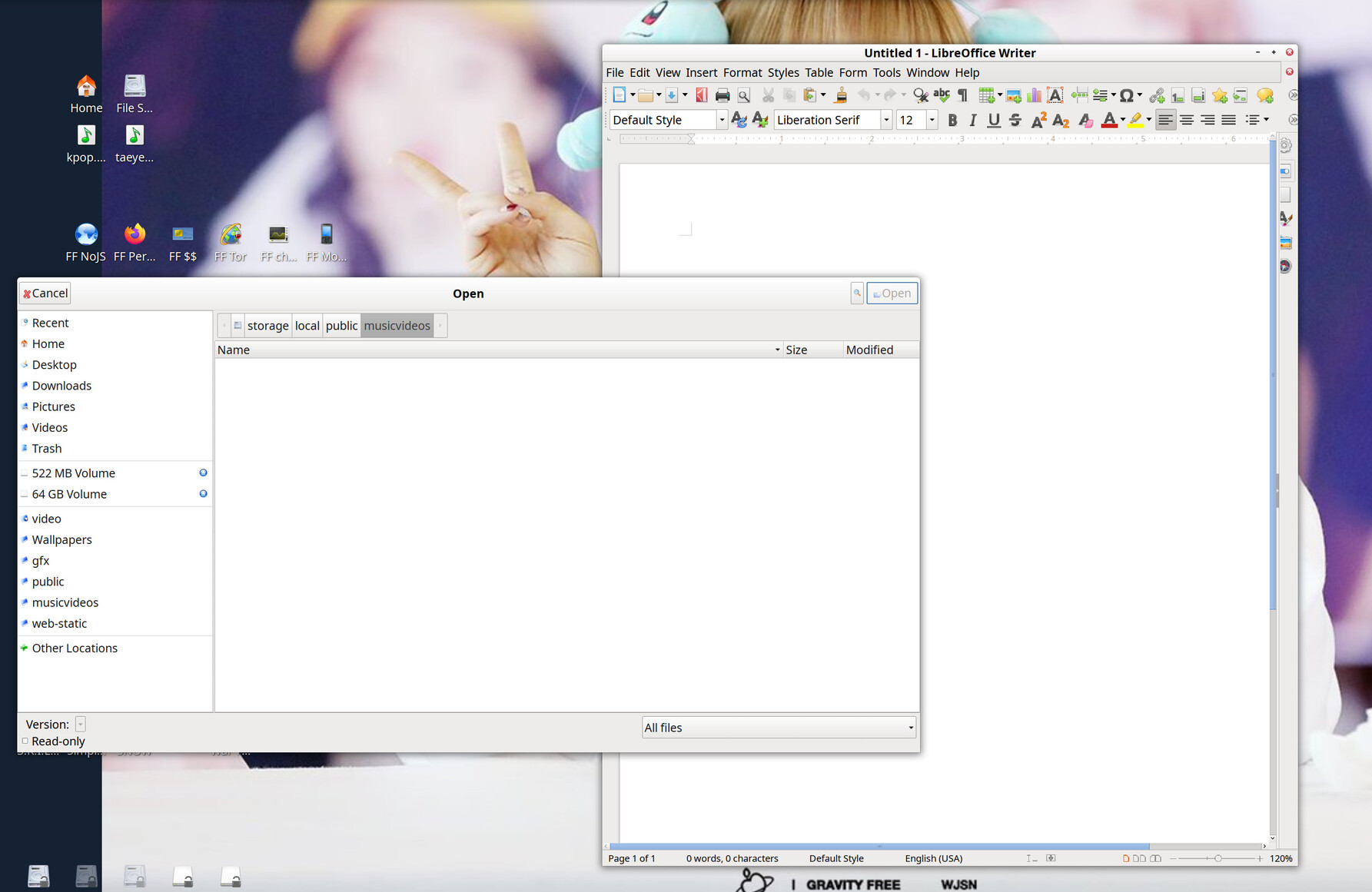Screen dimensions: 1372x892
Task: Open the search icon in Open dialog
Action: click(856, 293)
